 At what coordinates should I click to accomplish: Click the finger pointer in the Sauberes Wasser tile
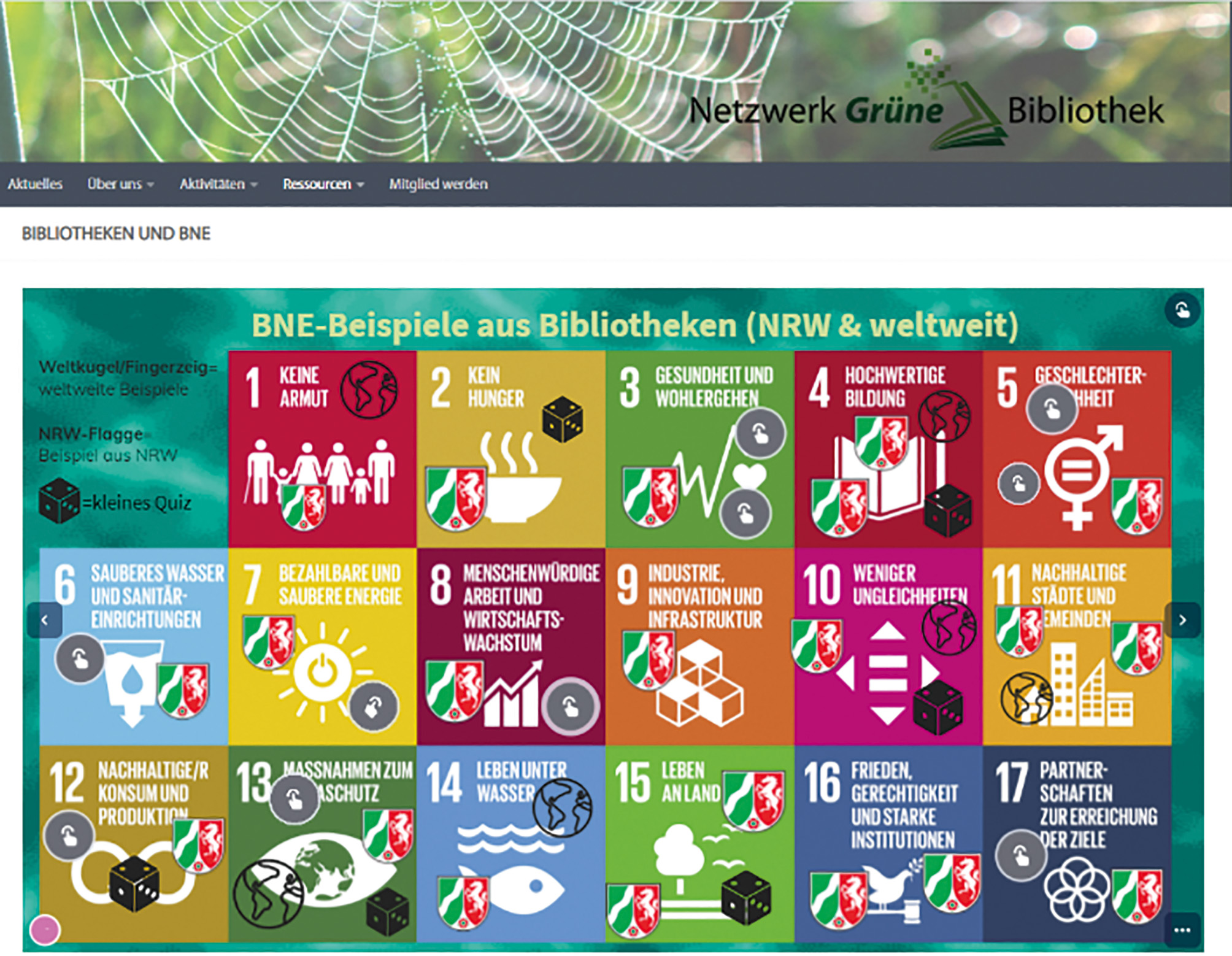[x=80, y=659]
